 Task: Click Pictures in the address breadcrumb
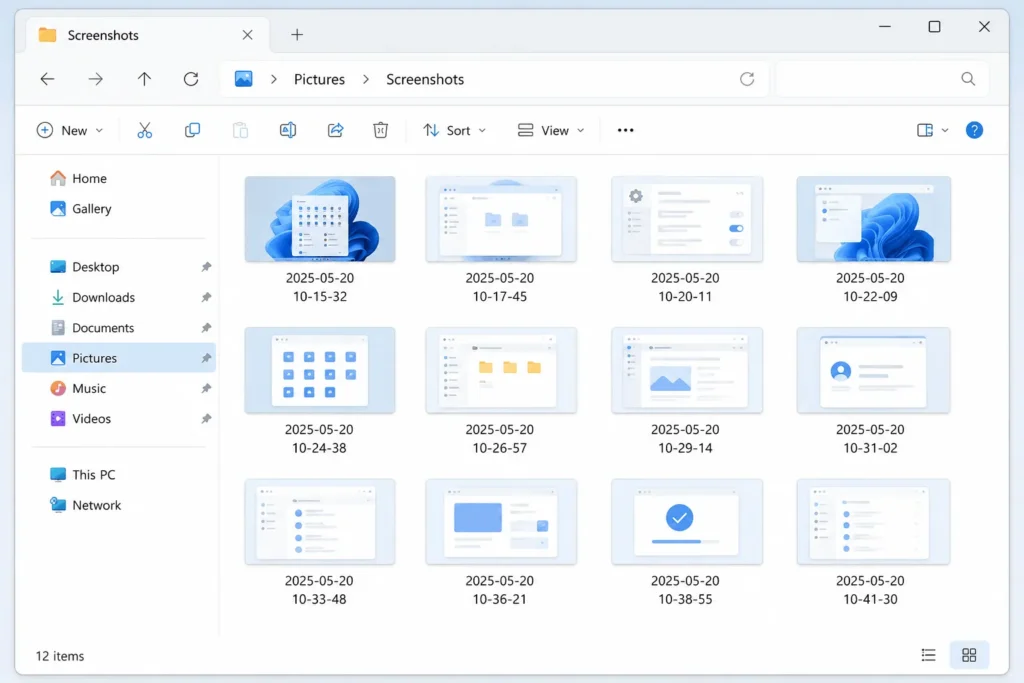[x=319, y=79]
